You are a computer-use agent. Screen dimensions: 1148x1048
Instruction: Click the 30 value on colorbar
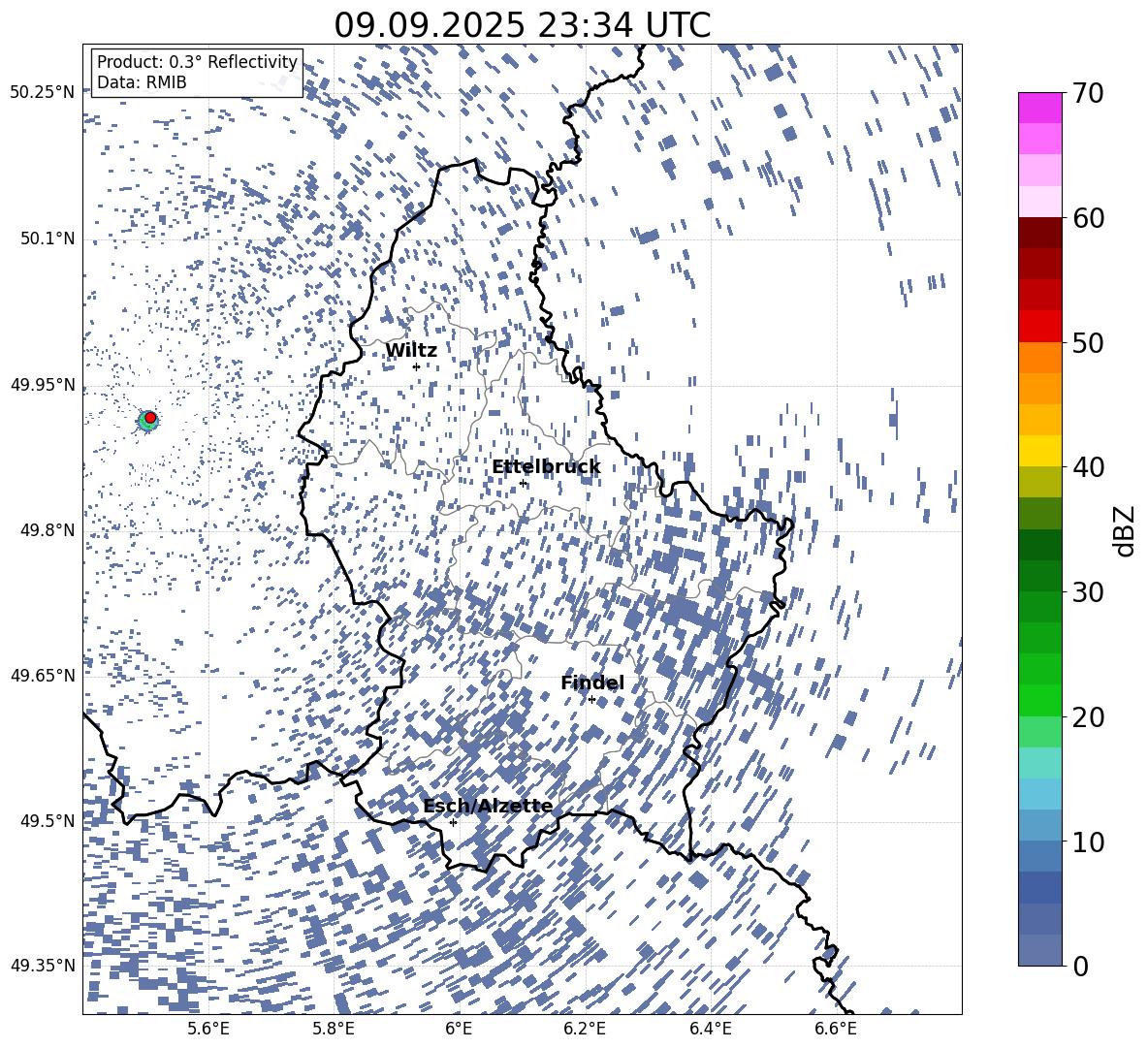tap(1089, 592)
